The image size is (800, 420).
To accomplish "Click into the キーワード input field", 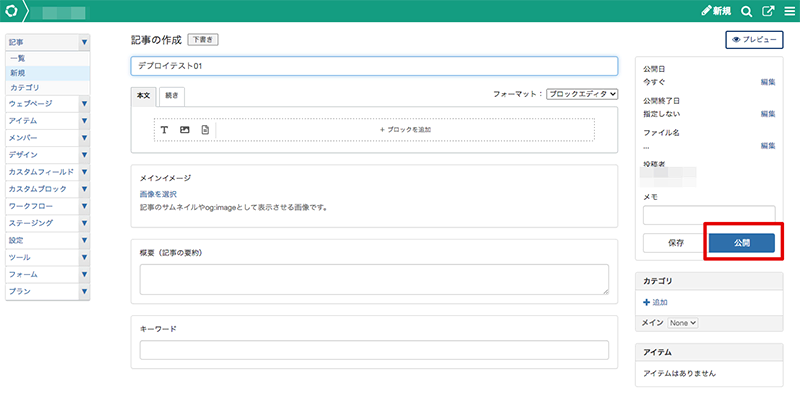I will 374,350.
